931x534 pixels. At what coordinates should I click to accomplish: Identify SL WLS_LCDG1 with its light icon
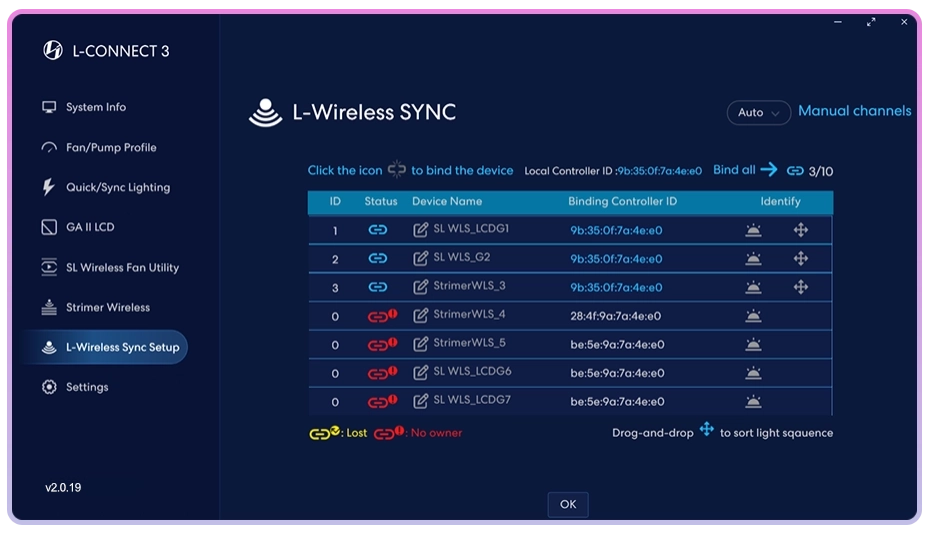click(753, 230)
